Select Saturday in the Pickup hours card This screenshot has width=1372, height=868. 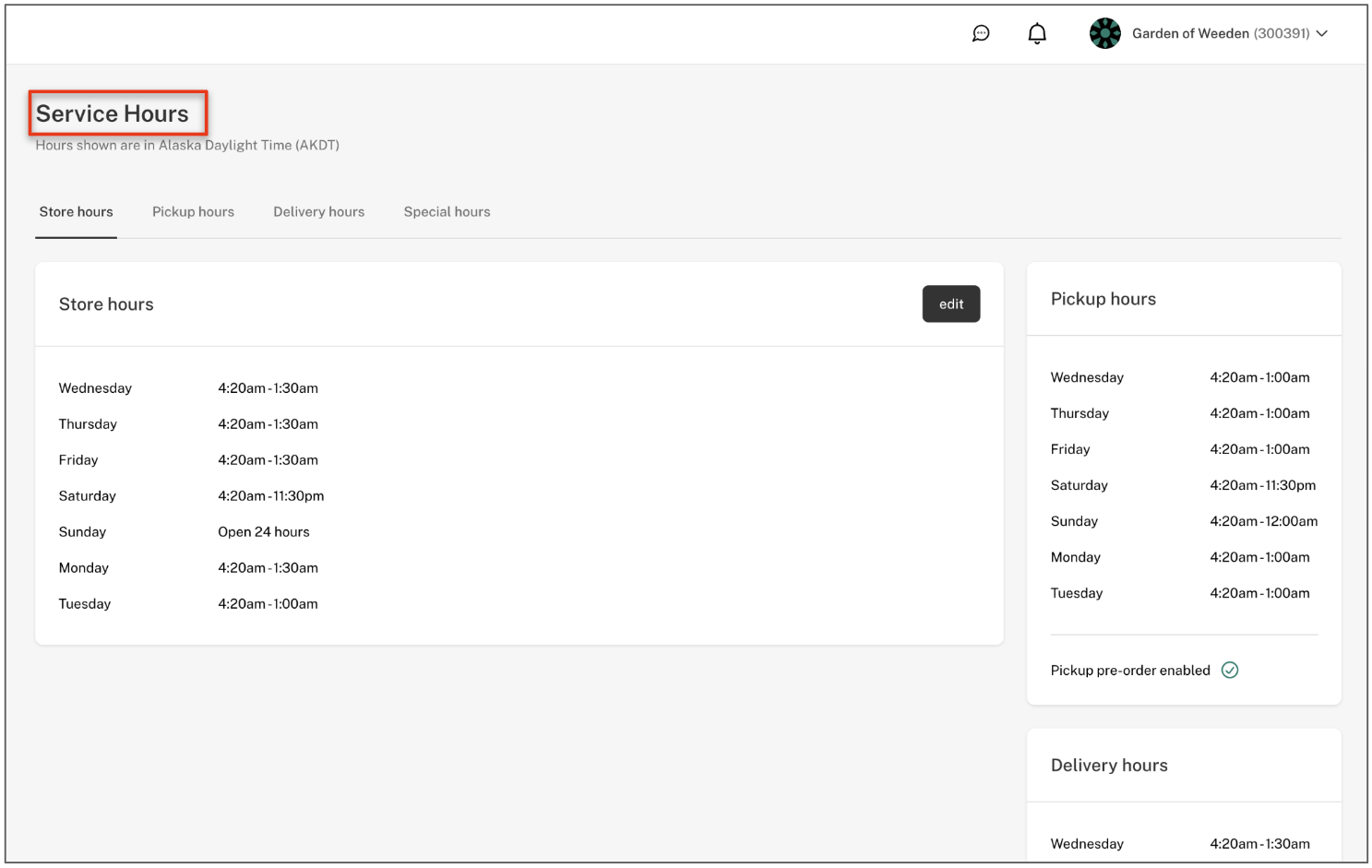click(1080, 485)
